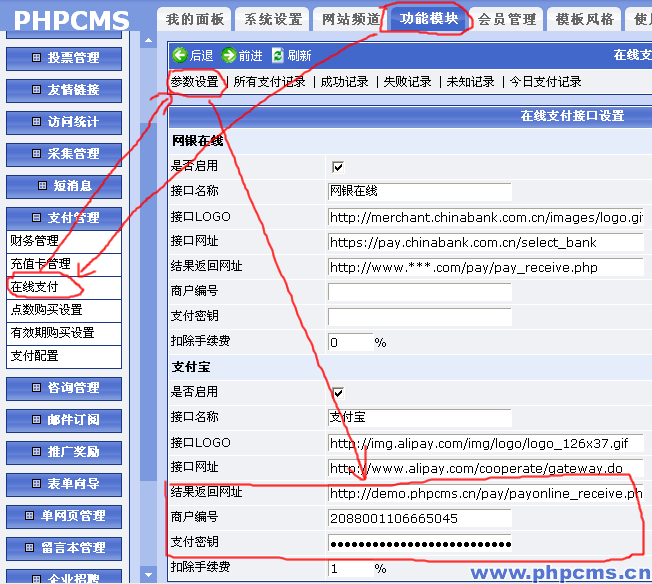This screenshot has width=652, height=584.
Task: Click the 支付宝 商户编号 field
Action: point(420,518)
